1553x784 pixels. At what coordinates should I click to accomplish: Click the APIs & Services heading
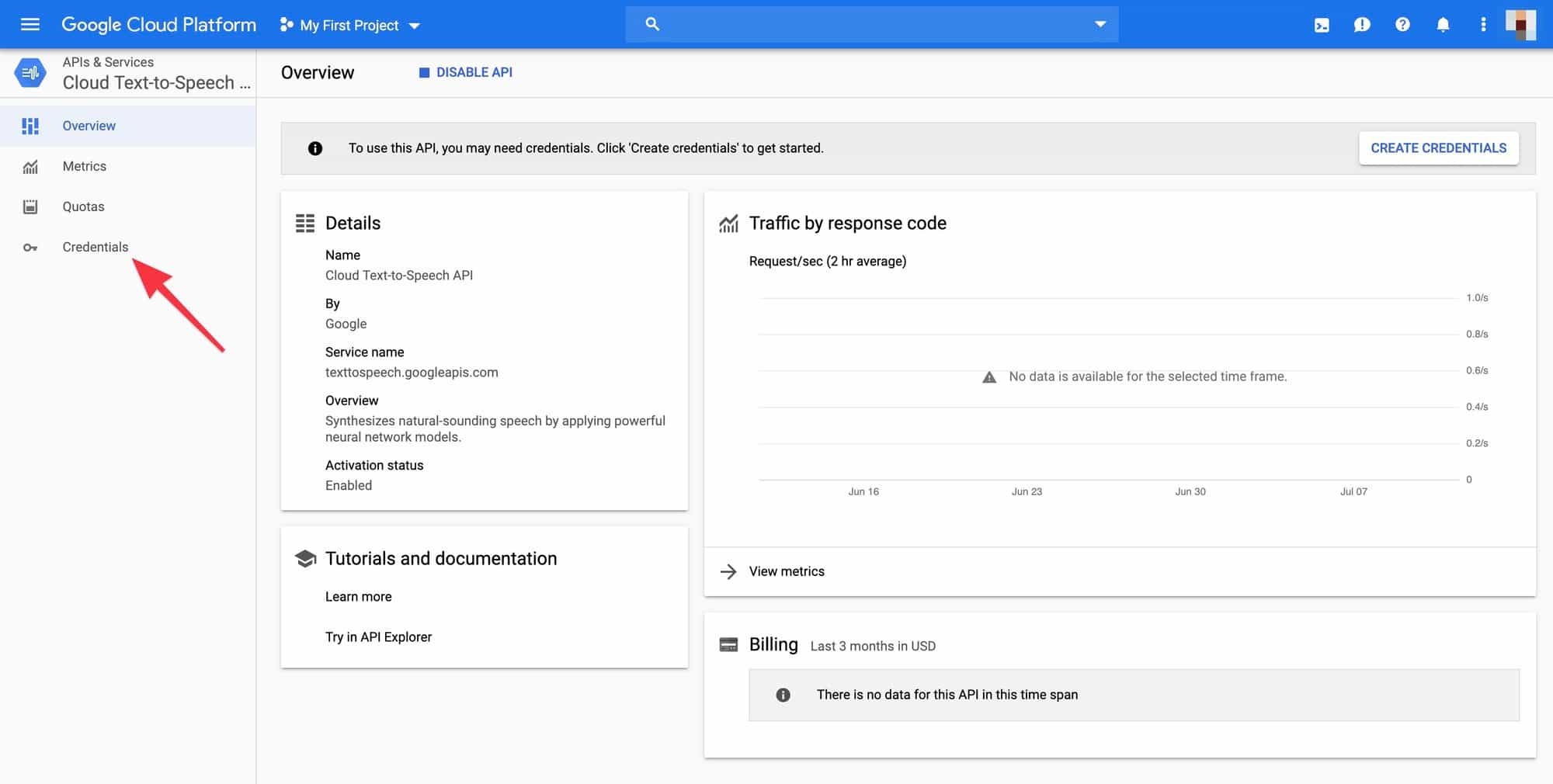pos(108,62)
